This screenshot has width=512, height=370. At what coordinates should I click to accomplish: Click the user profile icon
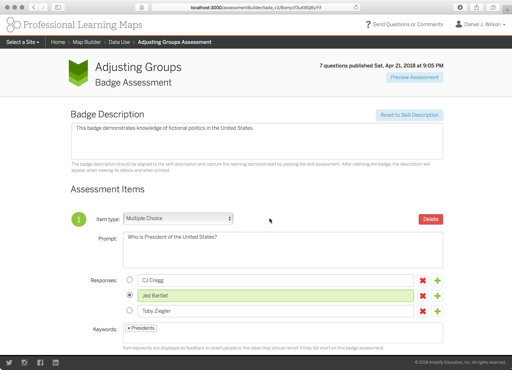459,24
